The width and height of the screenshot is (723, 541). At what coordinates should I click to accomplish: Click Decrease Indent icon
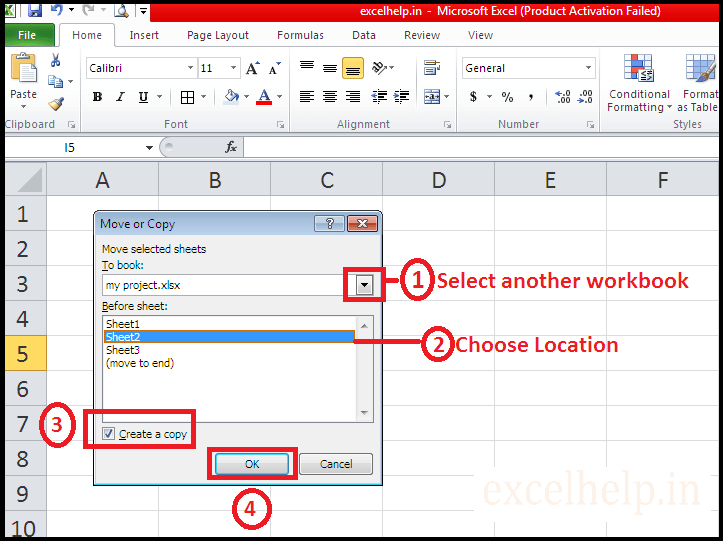pos(379,96)
